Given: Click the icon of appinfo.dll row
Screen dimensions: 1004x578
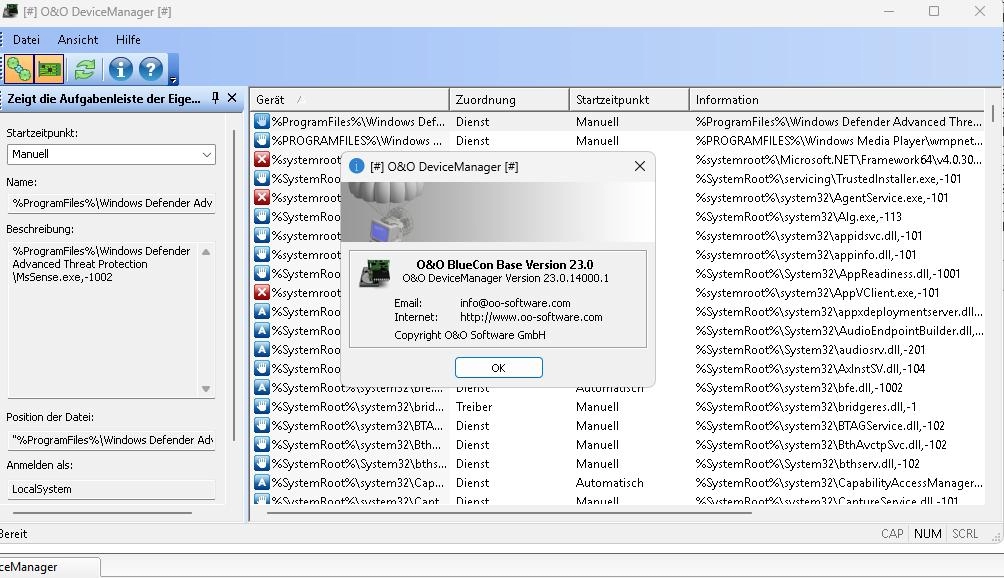Looking at the screenshot, I should click(261, 254).
